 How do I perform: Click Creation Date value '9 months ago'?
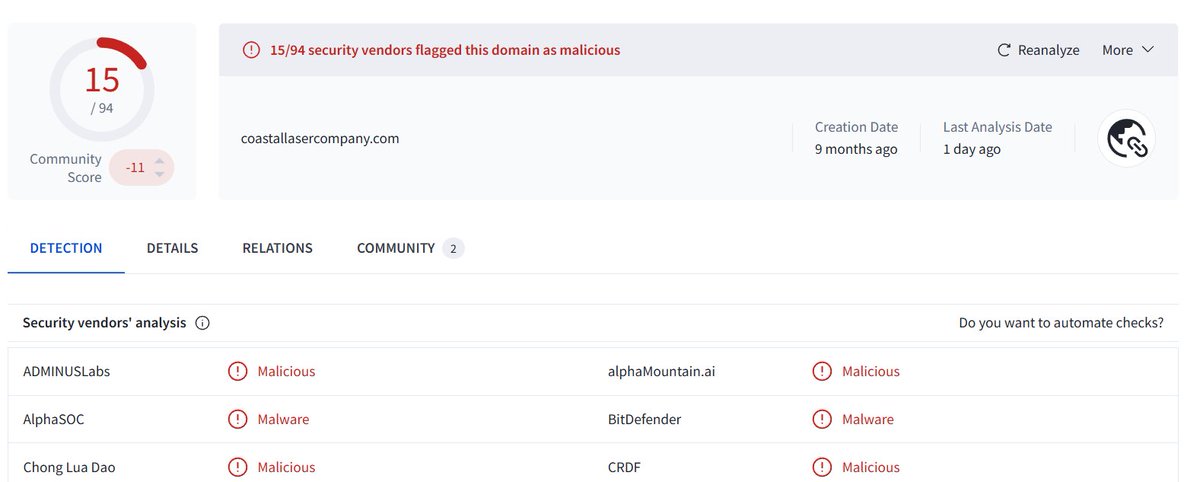point(856,149)
